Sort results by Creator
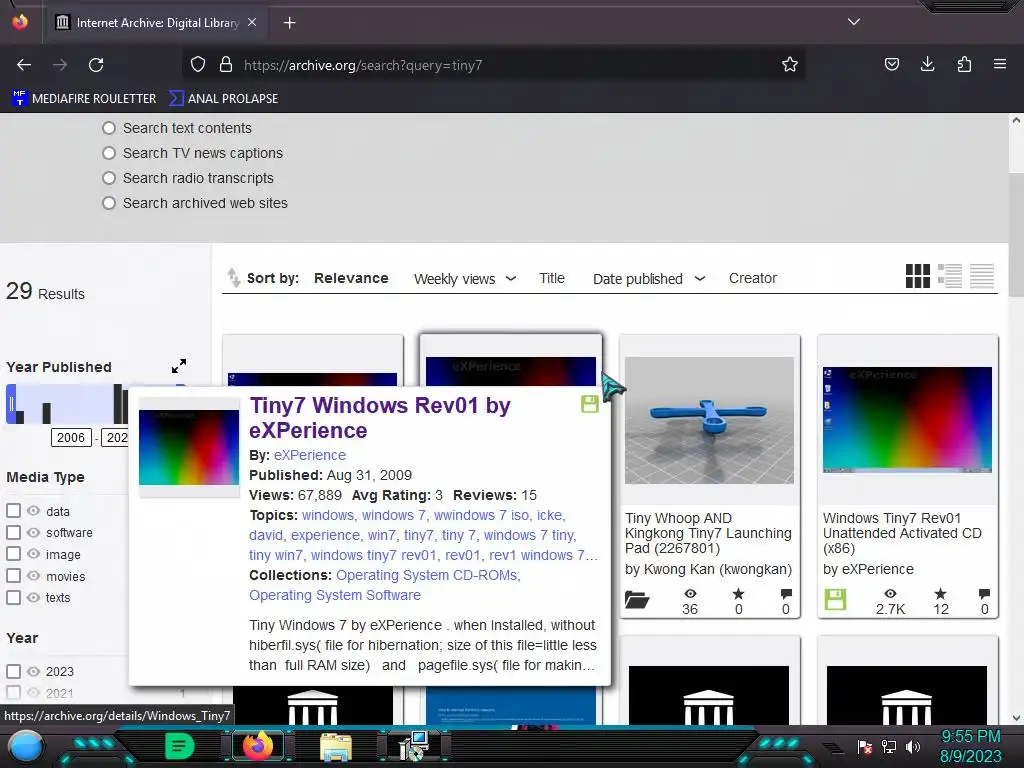 pos(753,278)
